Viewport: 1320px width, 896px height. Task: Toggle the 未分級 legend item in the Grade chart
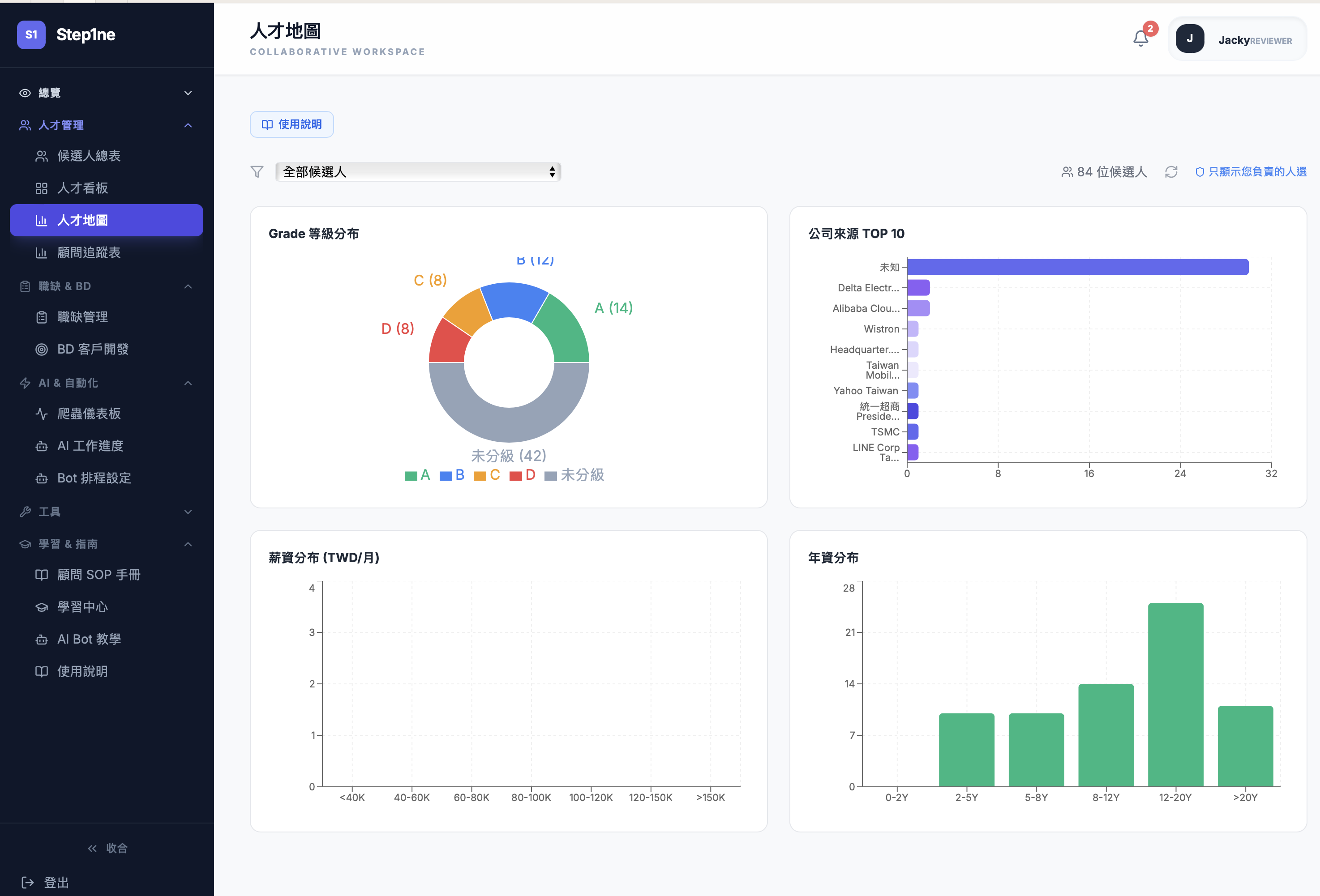pyautogui.click(x=574, y=475)
